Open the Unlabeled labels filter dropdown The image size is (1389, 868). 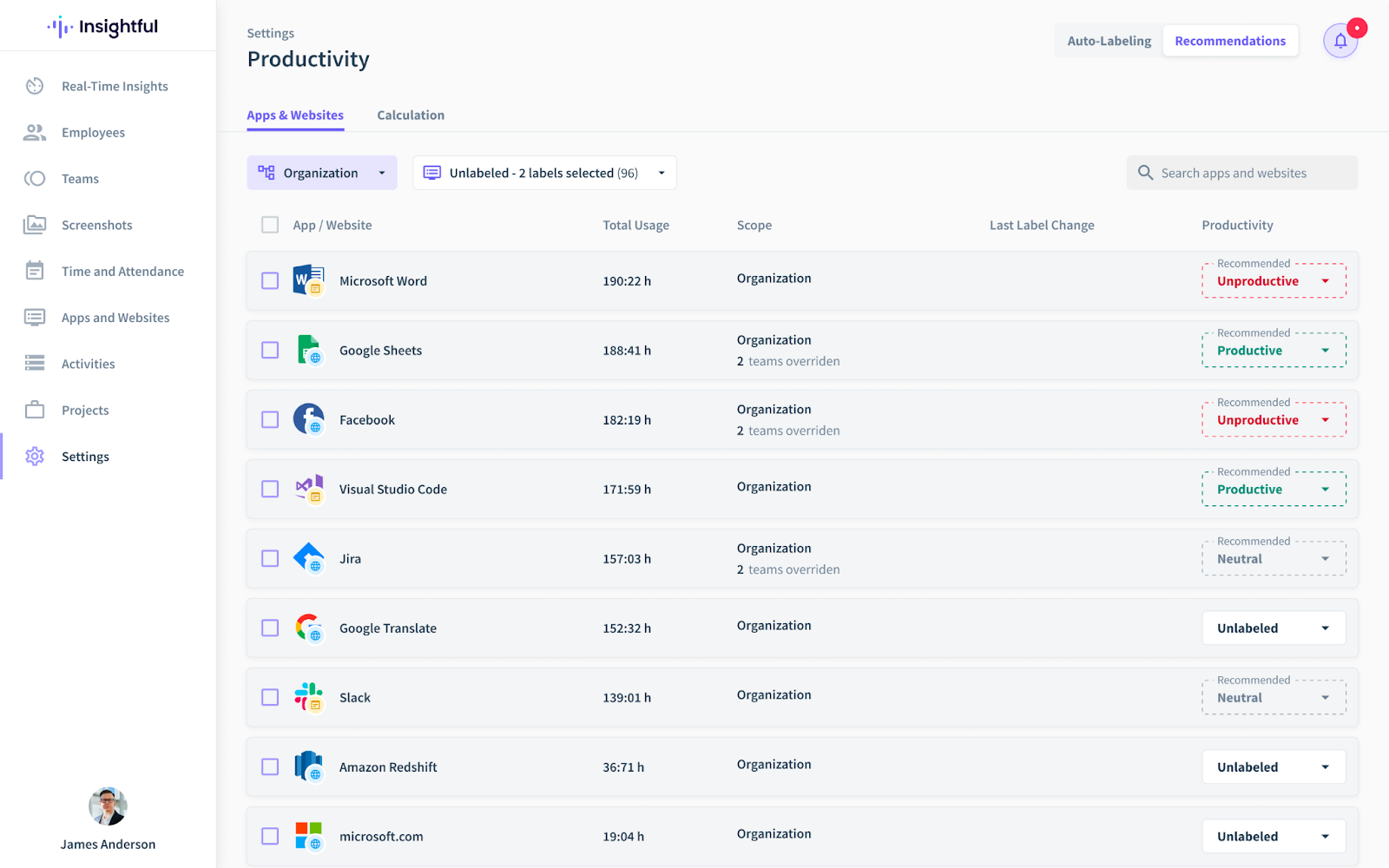[x=544, y=173]
